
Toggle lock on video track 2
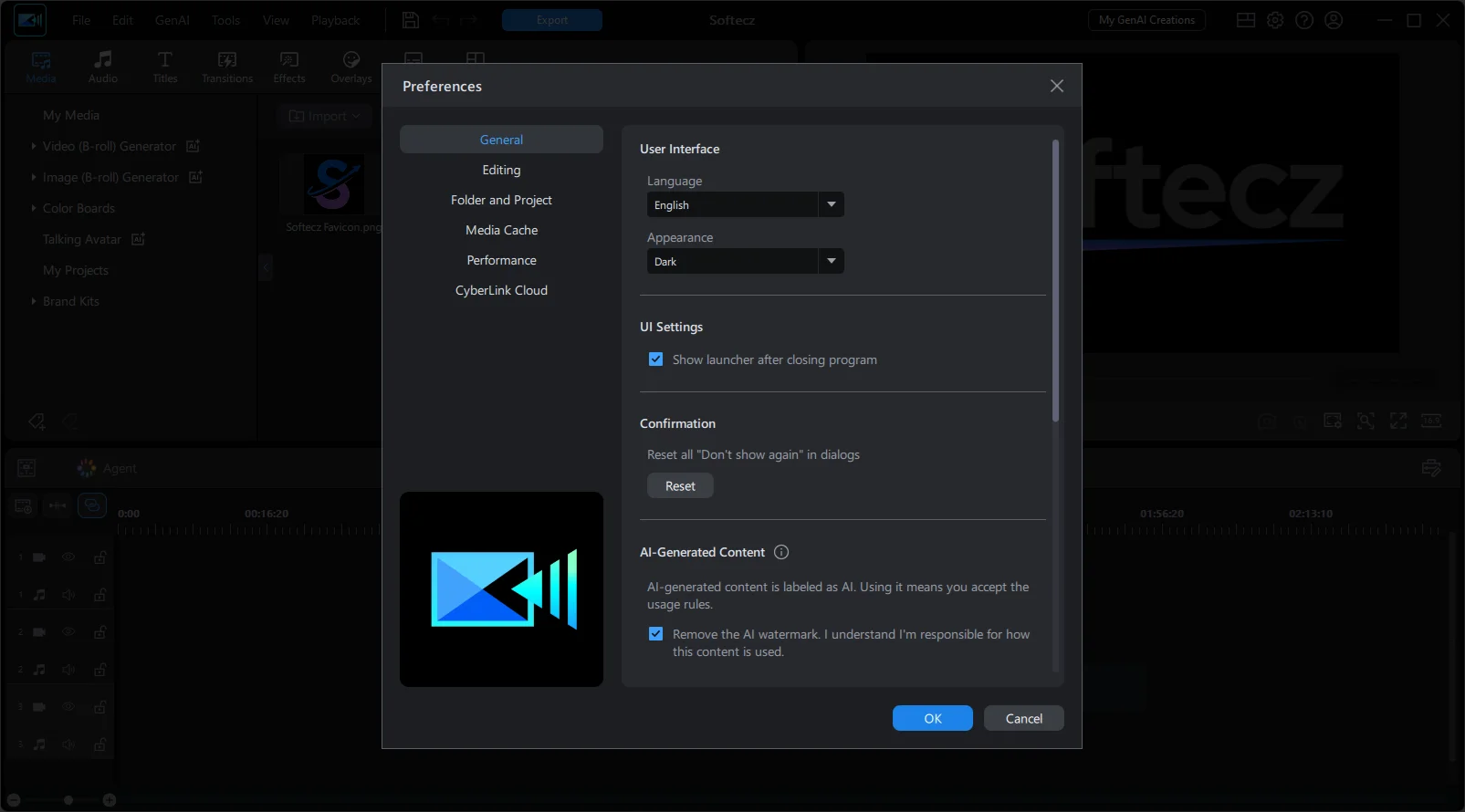pyautogui.click(x=99, y=631)
